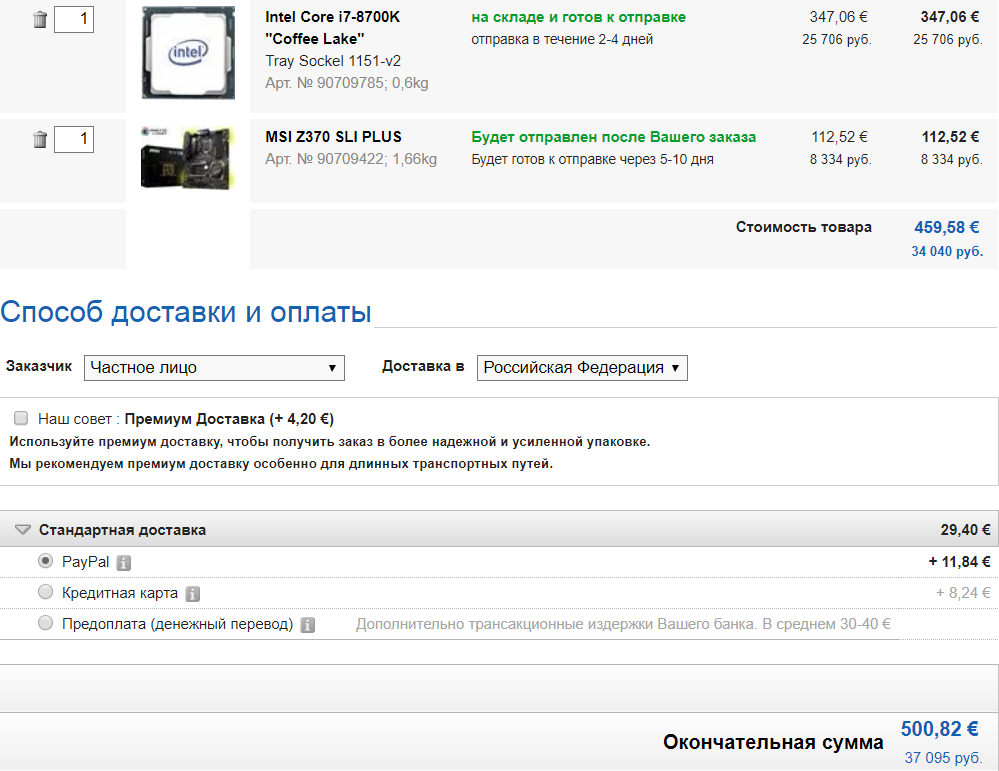Collapse Стандартная доставка section

pyautogui.click(x=23, y=530)
